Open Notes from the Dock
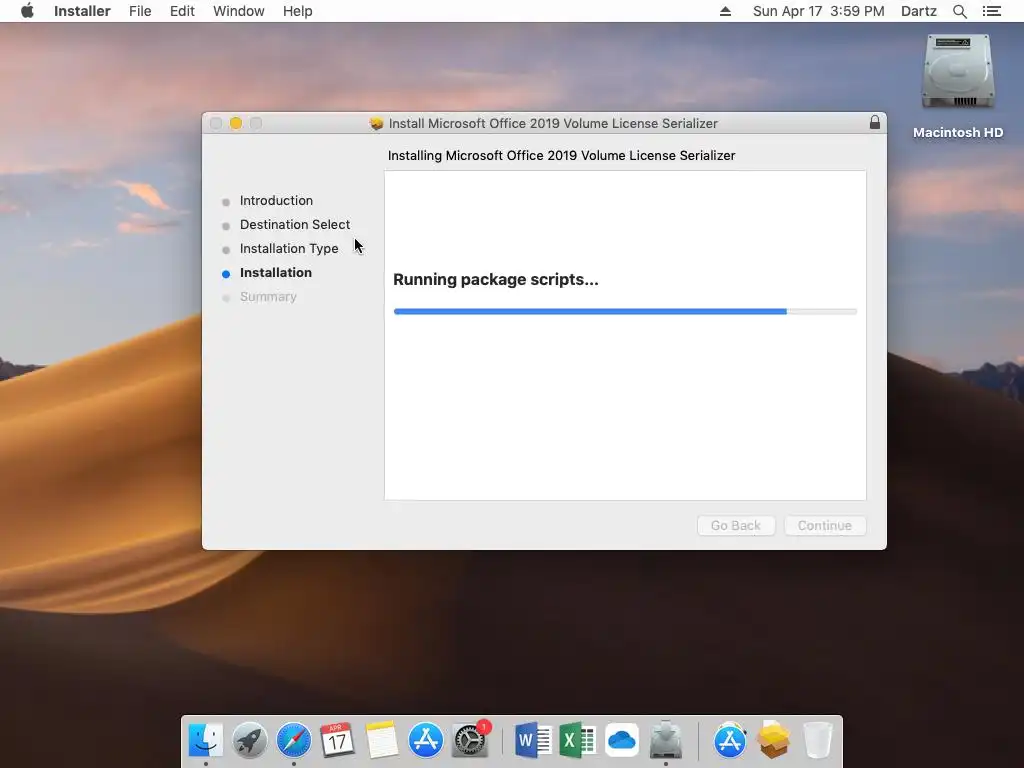Screen dimensions: 1024x768 tap(381, 740)
